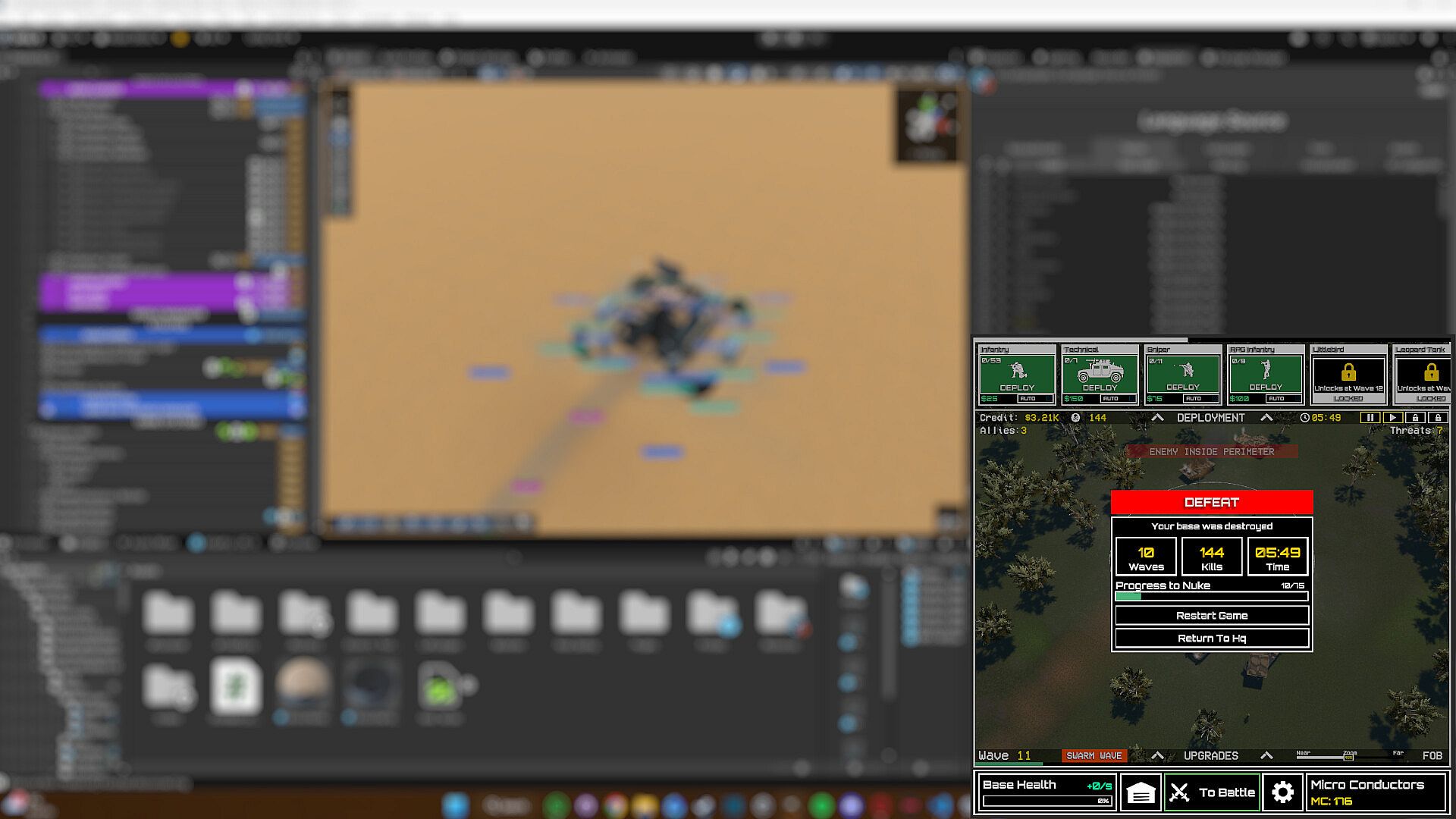1456x819 pixels.
Task: Collapse the DEPLOYMENT panel left chevron
Action: [x=1157, y=418]
